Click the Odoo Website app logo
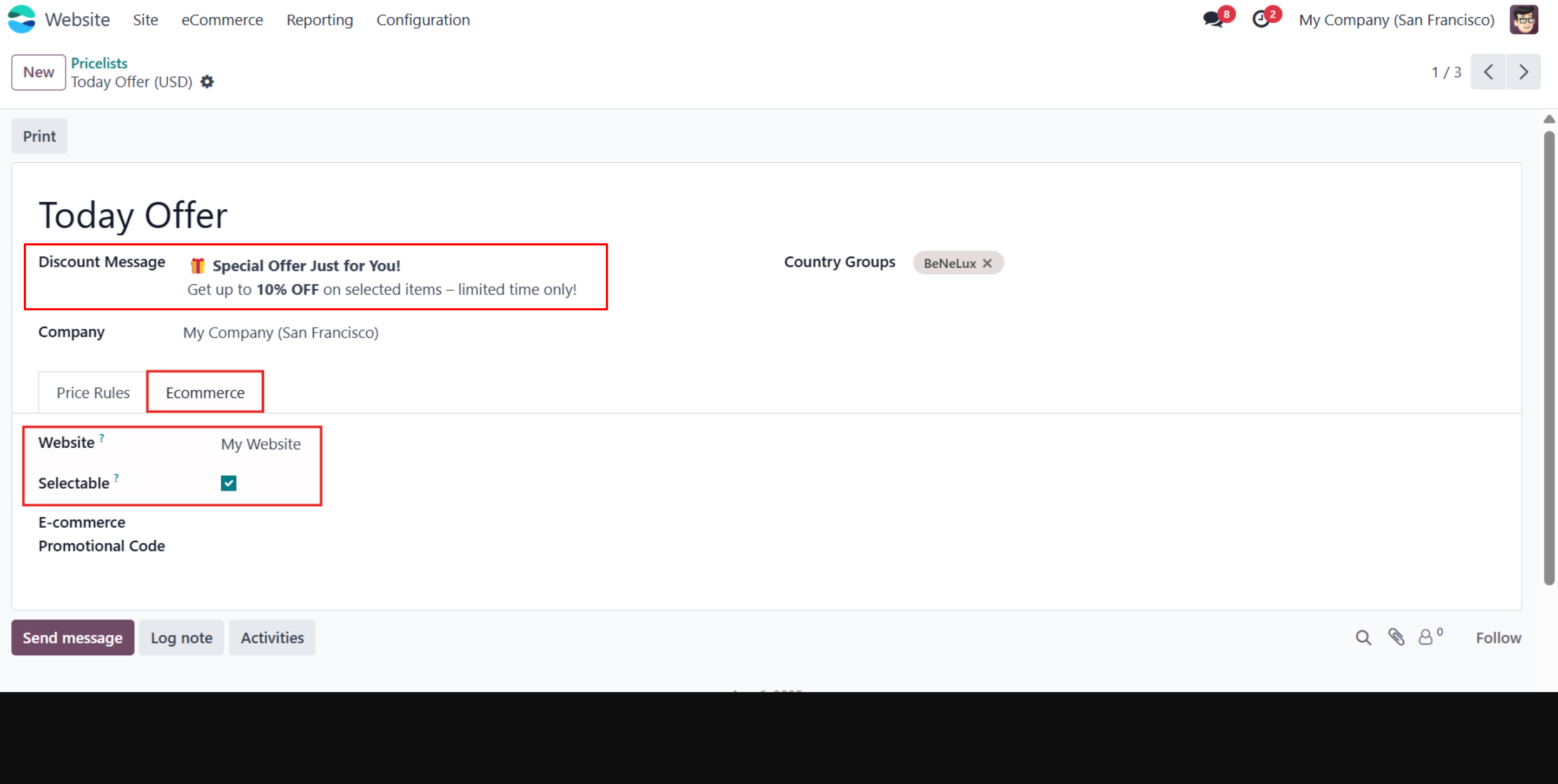This screenshot has width=1558, height=784. (x=22, y=19)
